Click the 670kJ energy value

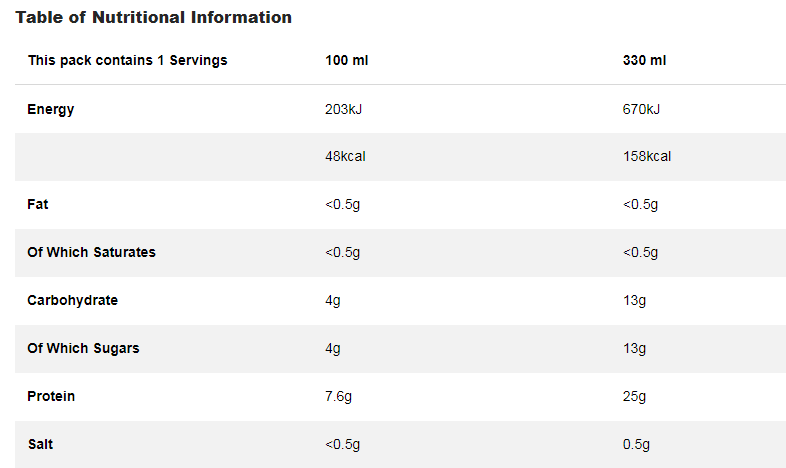641,109
